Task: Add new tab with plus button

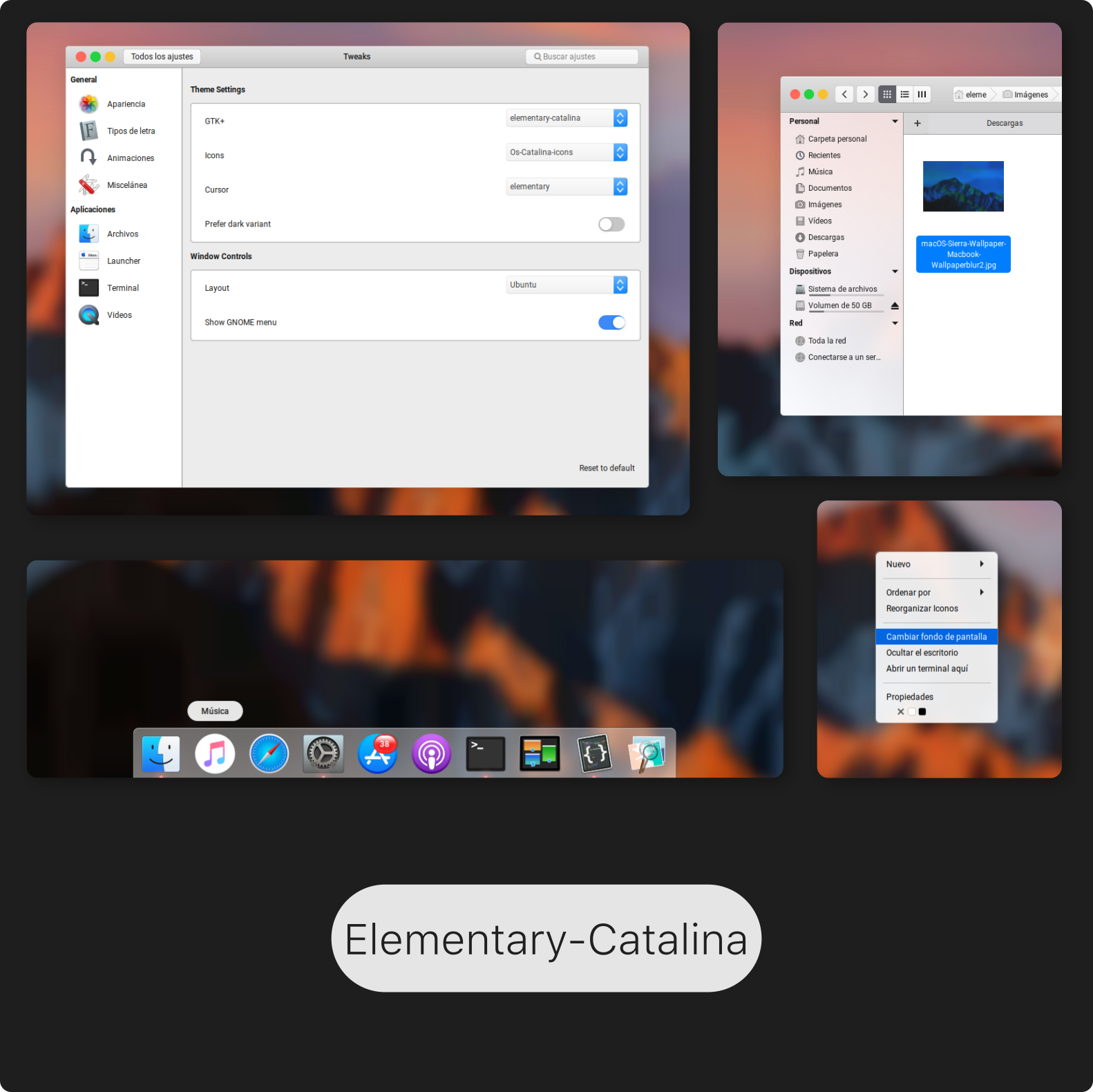Action: point(918,123)
